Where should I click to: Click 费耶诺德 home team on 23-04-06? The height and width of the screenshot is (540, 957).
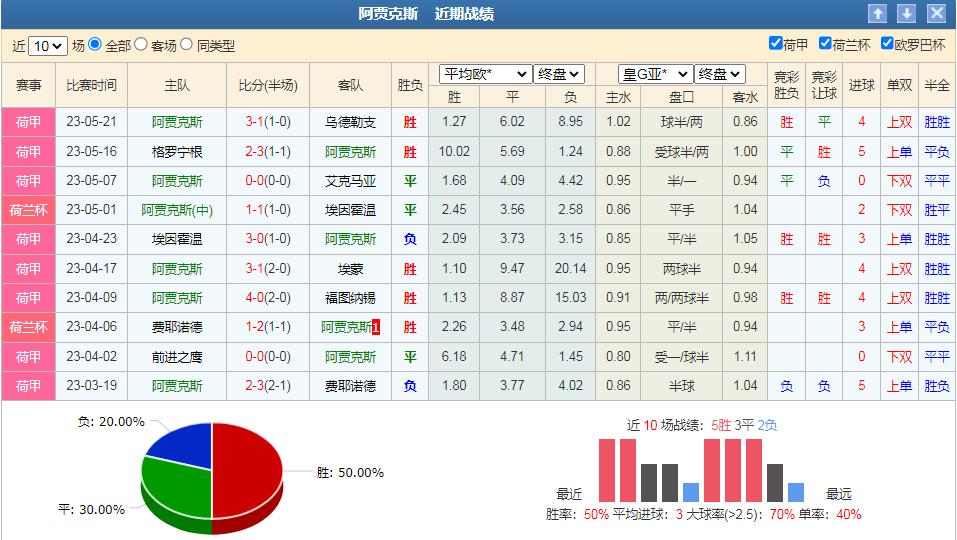177,327
